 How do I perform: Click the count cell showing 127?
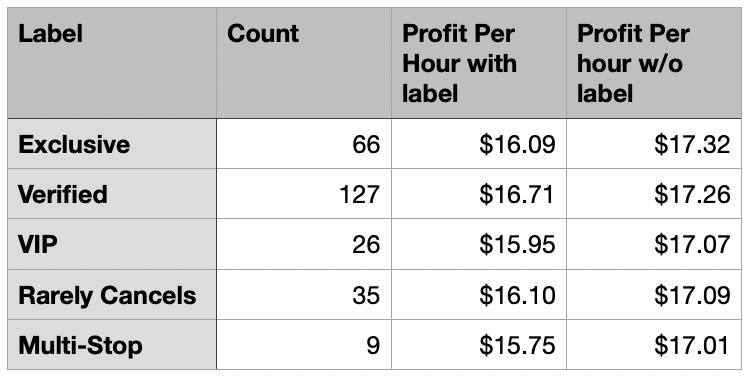click(304, 194)
